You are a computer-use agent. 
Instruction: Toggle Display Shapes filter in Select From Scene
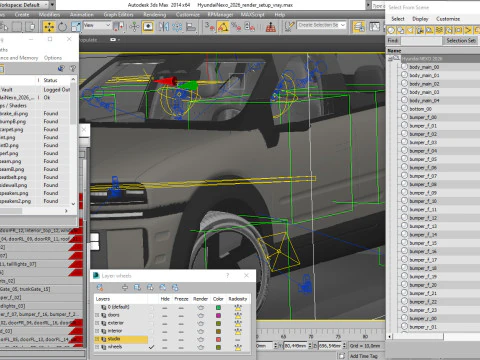click(x=401, y=31)
